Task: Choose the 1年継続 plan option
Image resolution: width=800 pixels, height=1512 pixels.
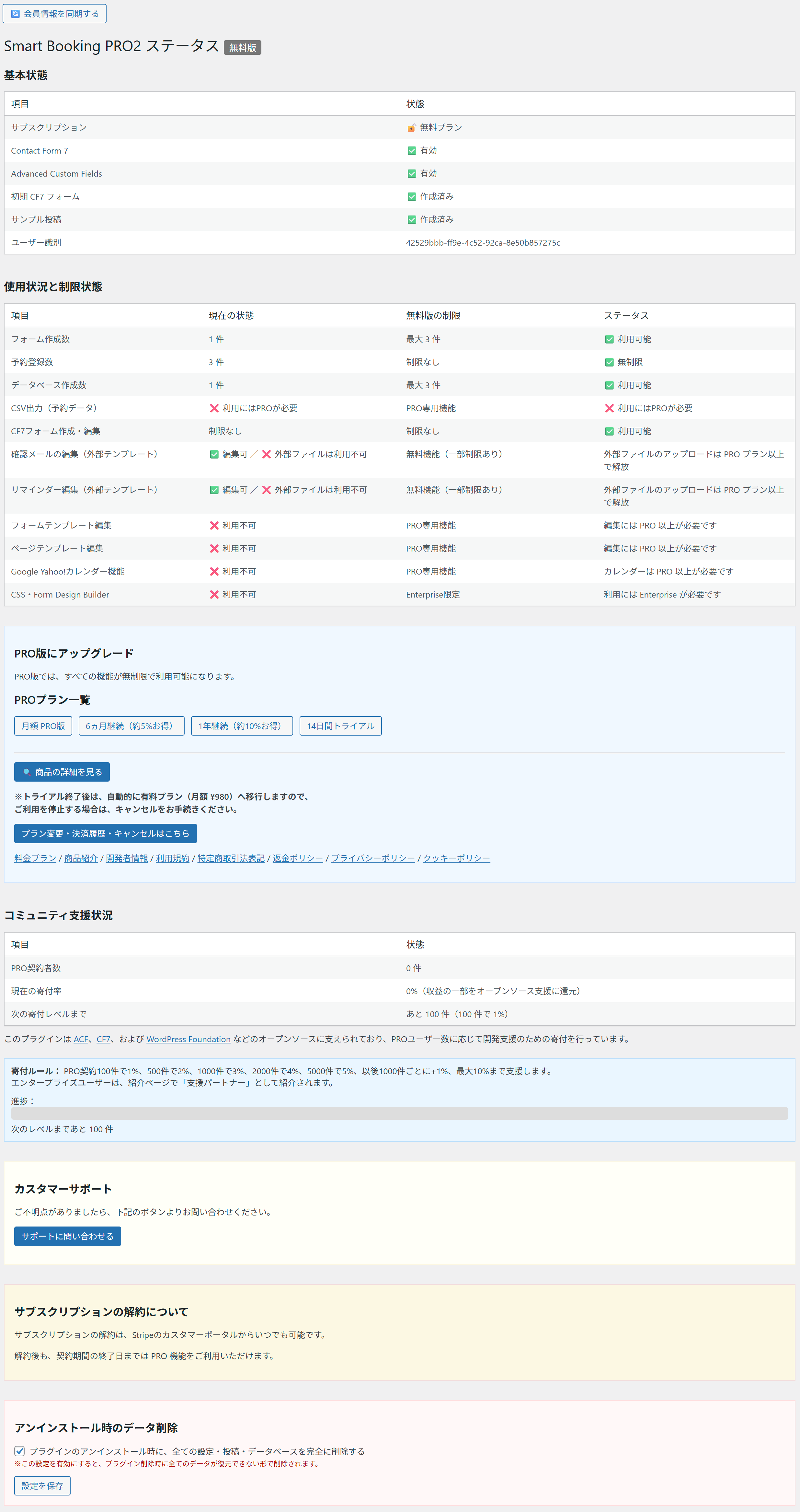Action: [x=242, y=726]
